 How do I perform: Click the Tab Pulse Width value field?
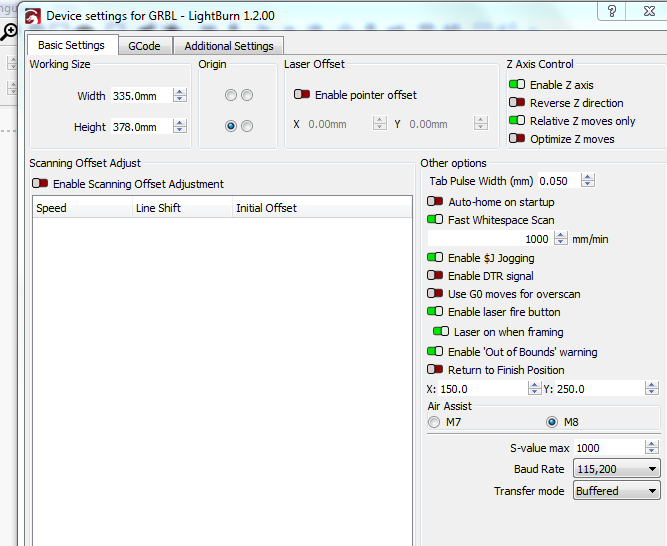559,181
